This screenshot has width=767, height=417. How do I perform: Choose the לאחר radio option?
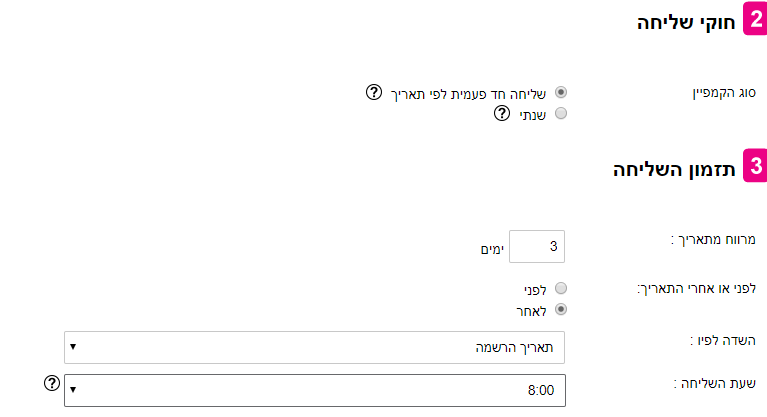click(561, 309)
